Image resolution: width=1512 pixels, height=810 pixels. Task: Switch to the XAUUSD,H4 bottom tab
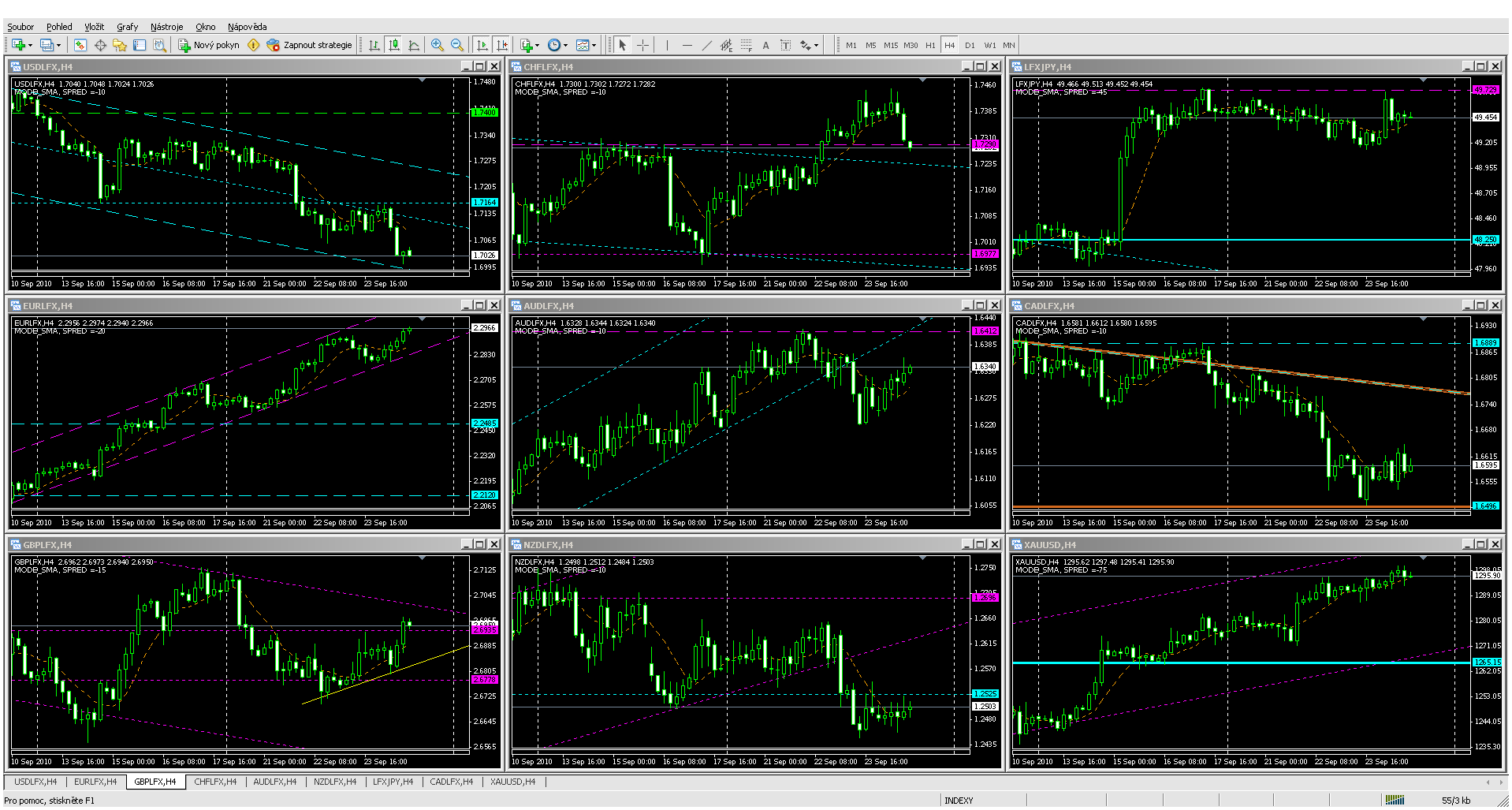tap(512, 782)
